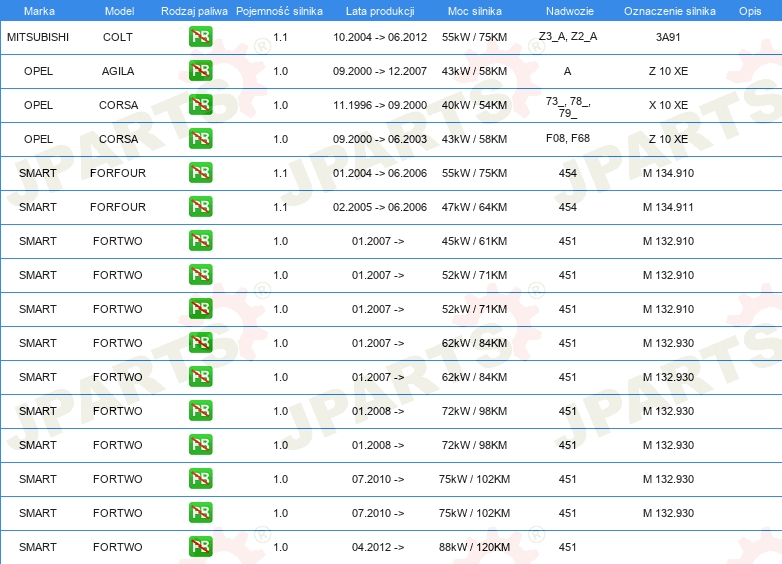The image size is (782, 564).
Task: Click the Opis column header
Action: pos(749,10)
